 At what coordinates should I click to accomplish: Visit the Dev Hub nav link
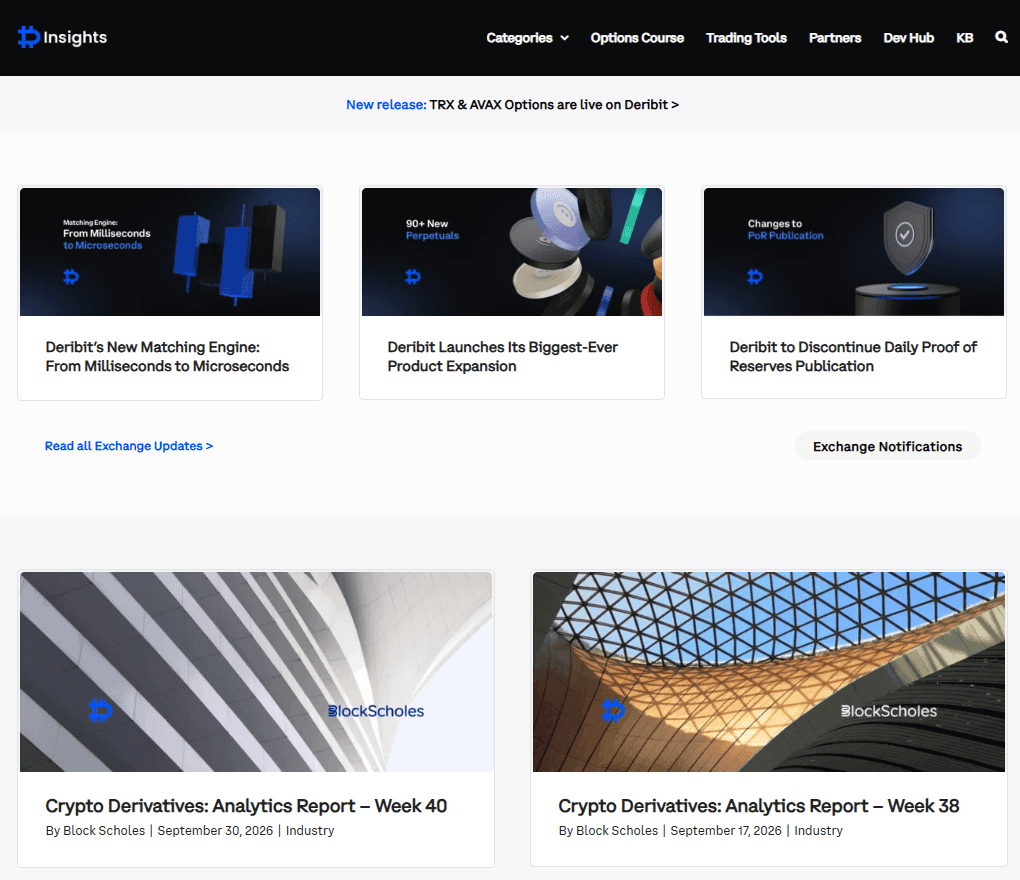[908, 38]
